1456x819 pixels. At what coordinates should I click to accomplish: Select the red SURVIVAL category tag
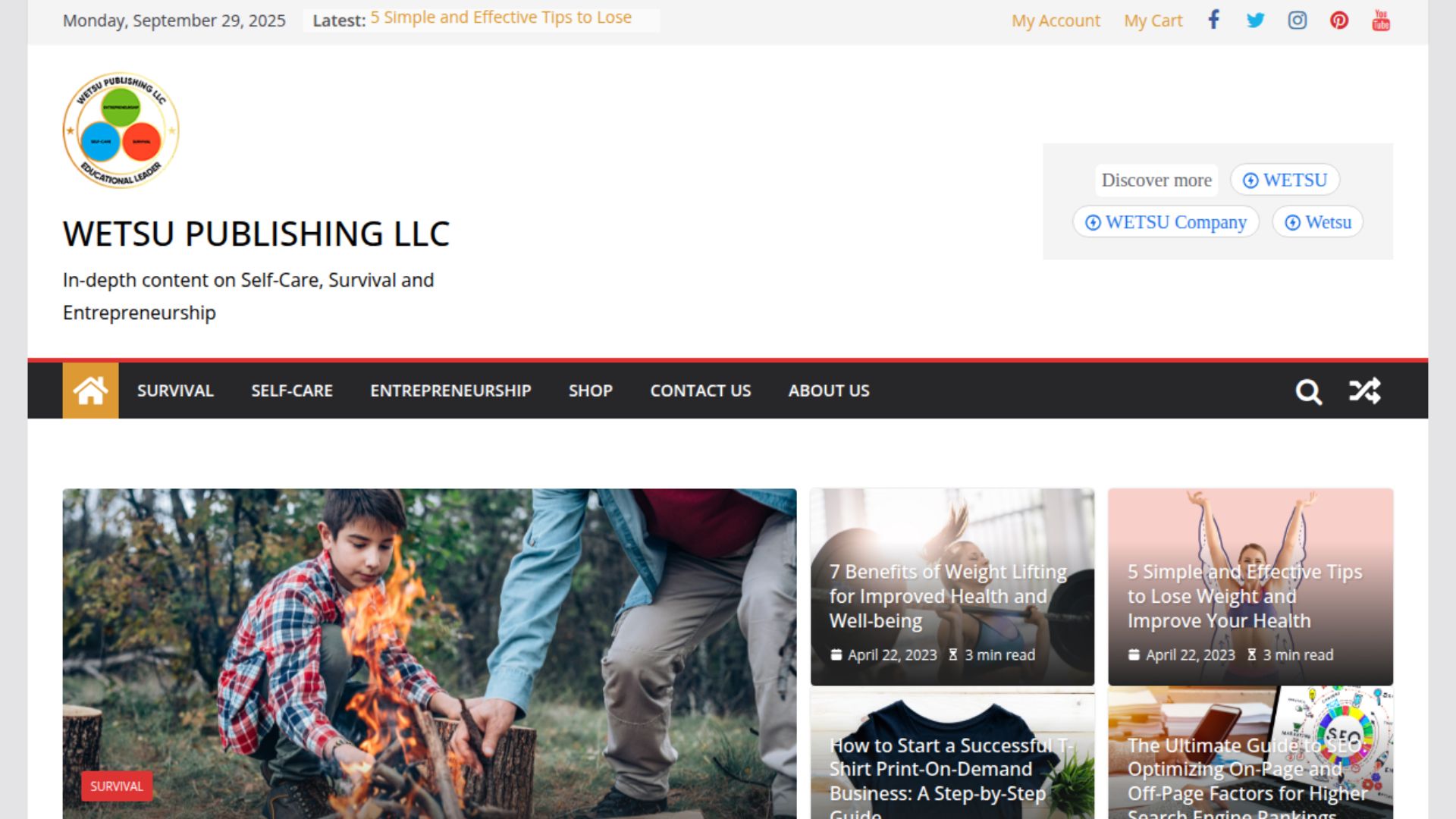(x=117, y=786)
